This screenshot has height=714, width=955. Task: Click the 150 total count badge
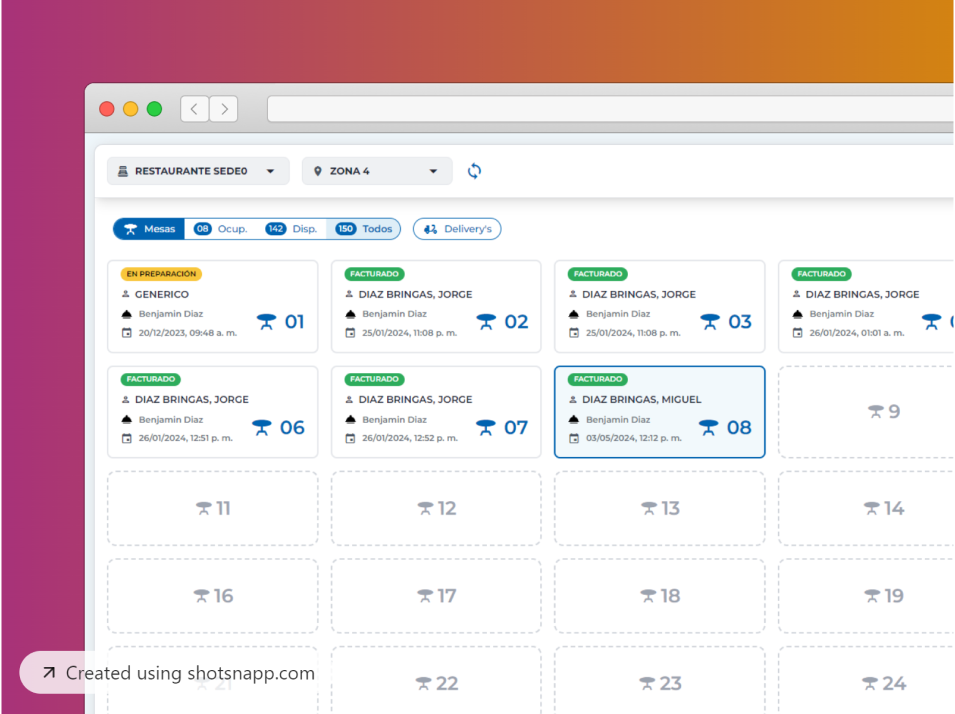[x=345, y=229]
